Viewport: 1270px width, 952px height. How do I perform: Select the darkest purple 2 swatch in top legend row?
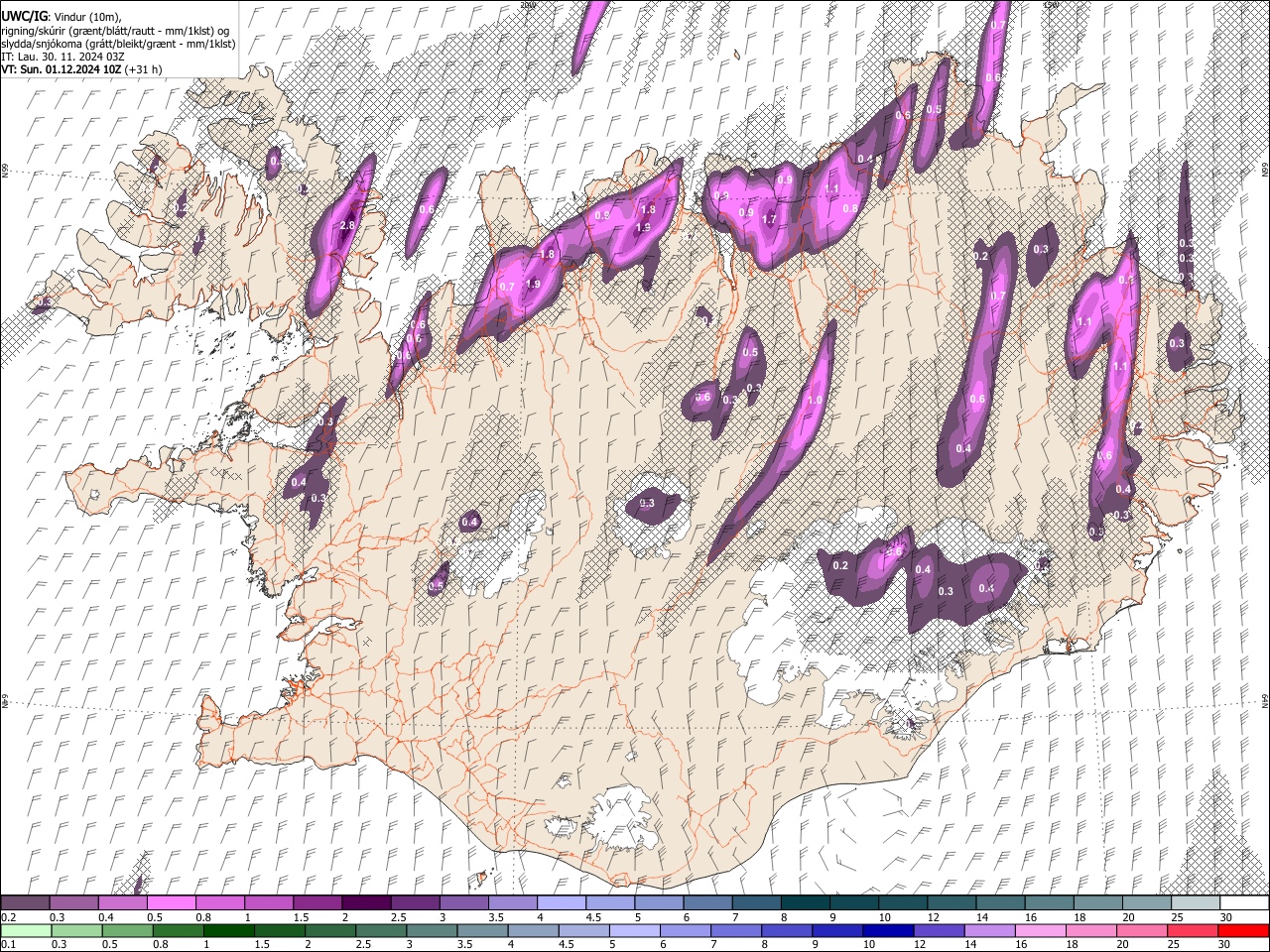pos(366,903)
